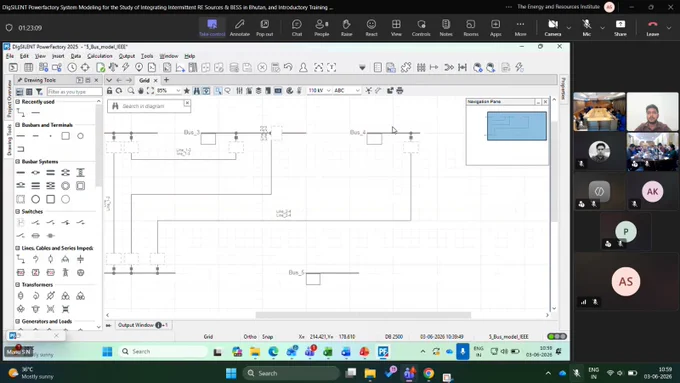Viewport: 680px width, 383px height.
Task: Toggle Snap in the status bar
Action: point(268,337)
